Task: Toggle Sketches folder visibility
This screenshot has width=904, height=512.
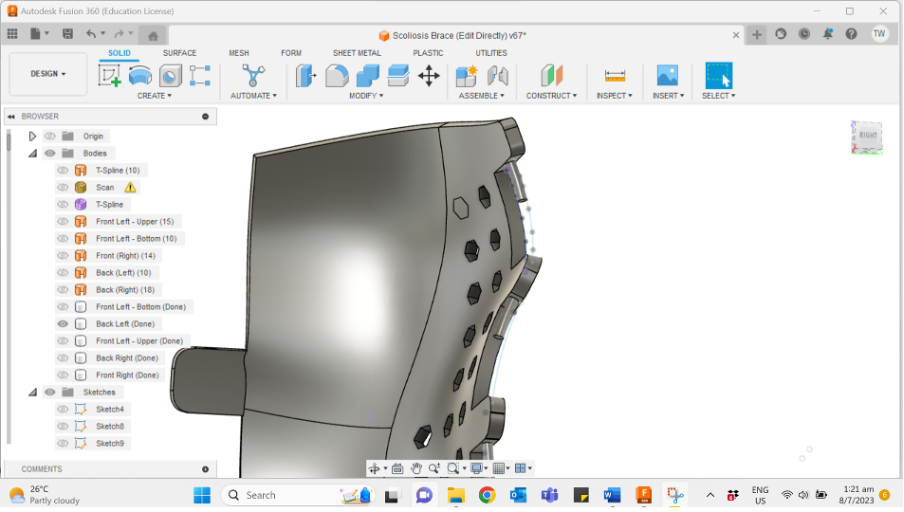Action: click(x=50, y=392)
